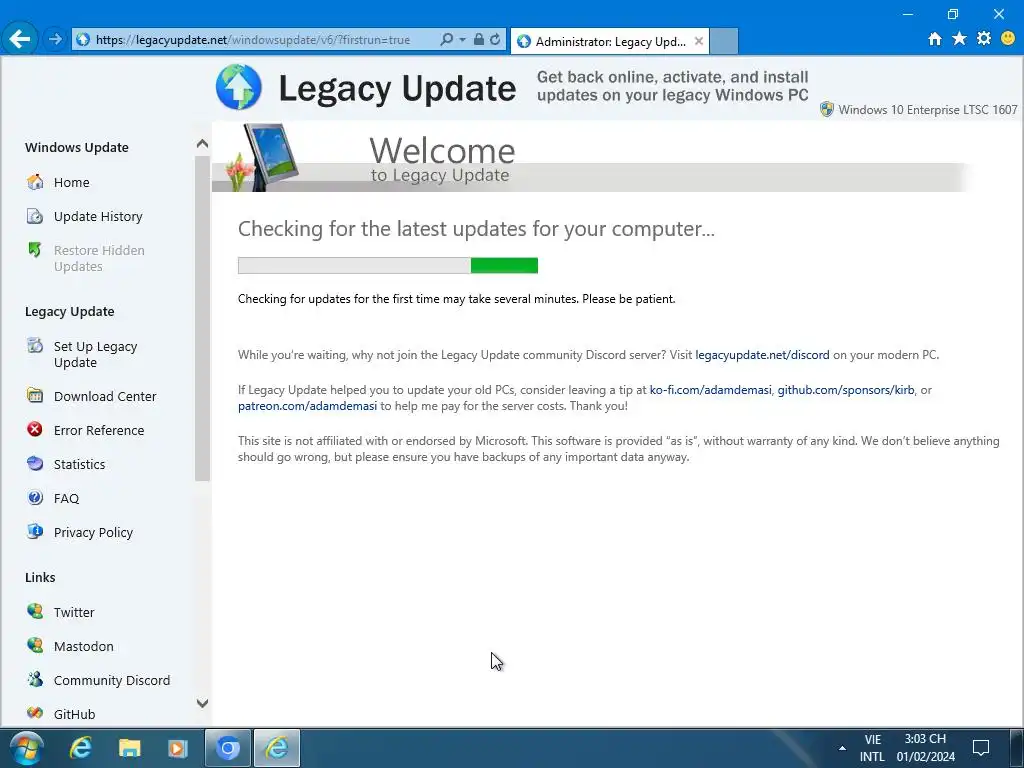This screenshot has height=768, width=1024.
Task: Open the media player taskbar icon
Action: [178, 748]
